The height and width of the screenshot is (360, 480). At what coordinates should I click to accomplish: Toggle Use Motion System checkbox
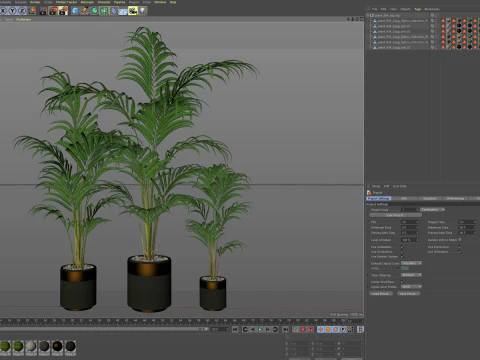[x=402, y=257]
